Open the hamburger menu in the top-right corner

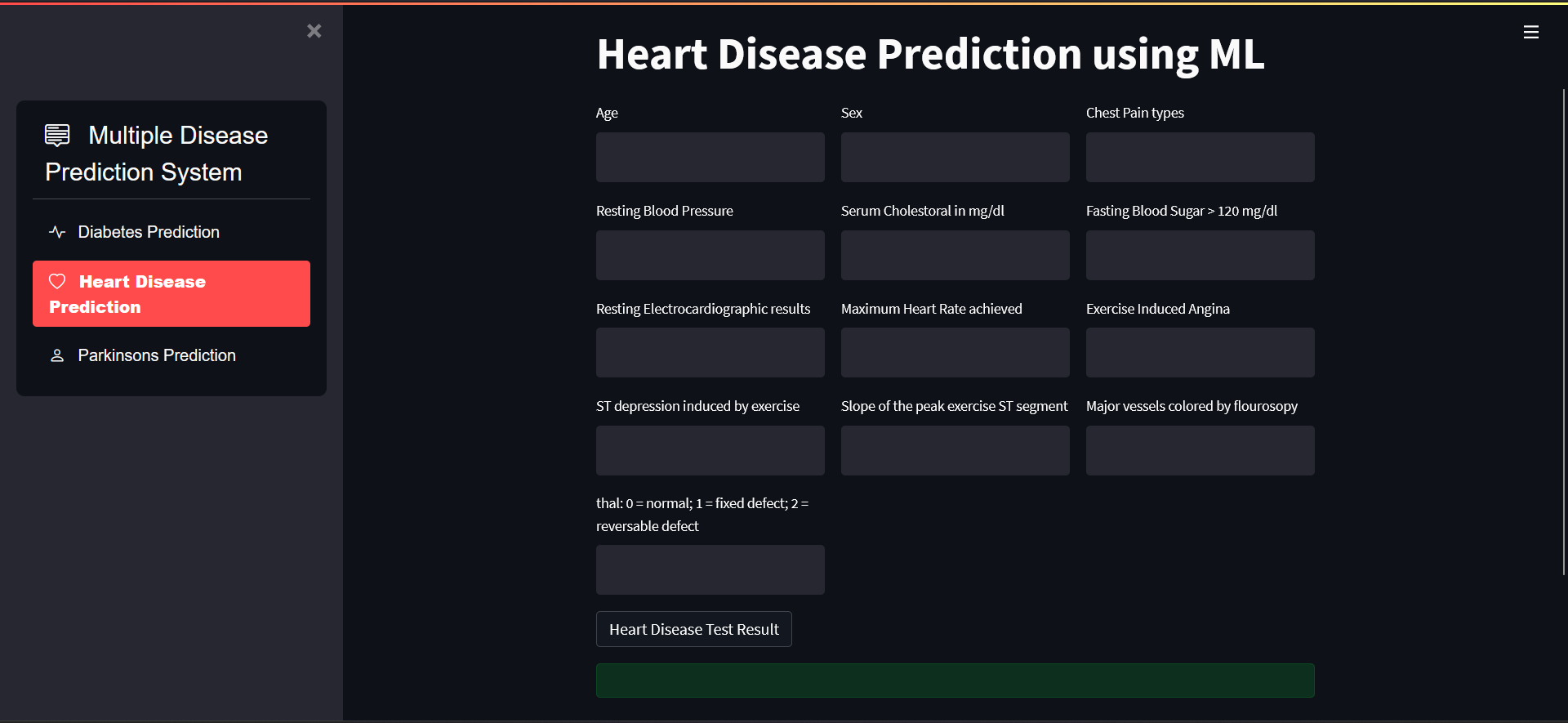[1531, 31]
